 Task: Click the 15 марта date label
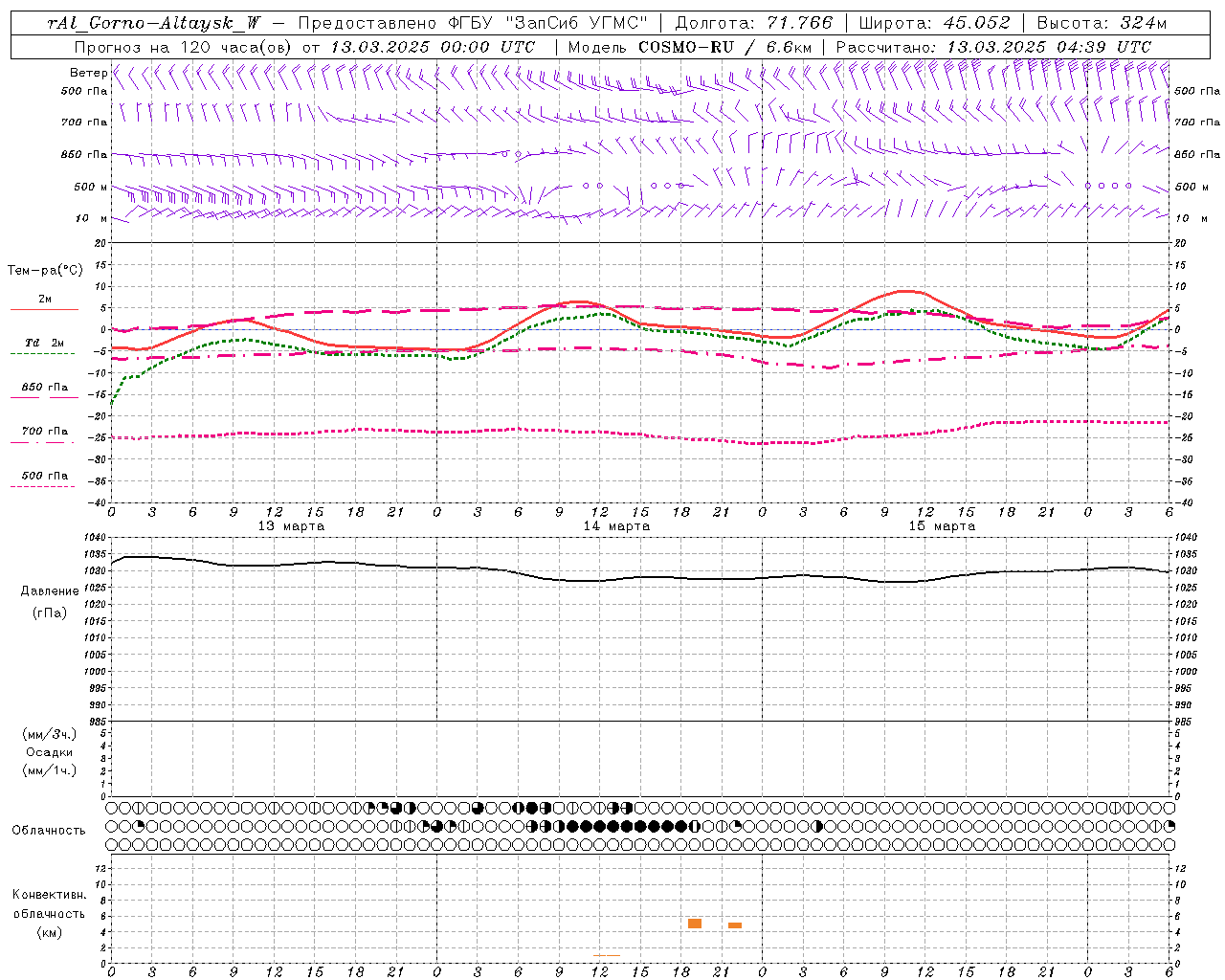(x=942, y=526)
